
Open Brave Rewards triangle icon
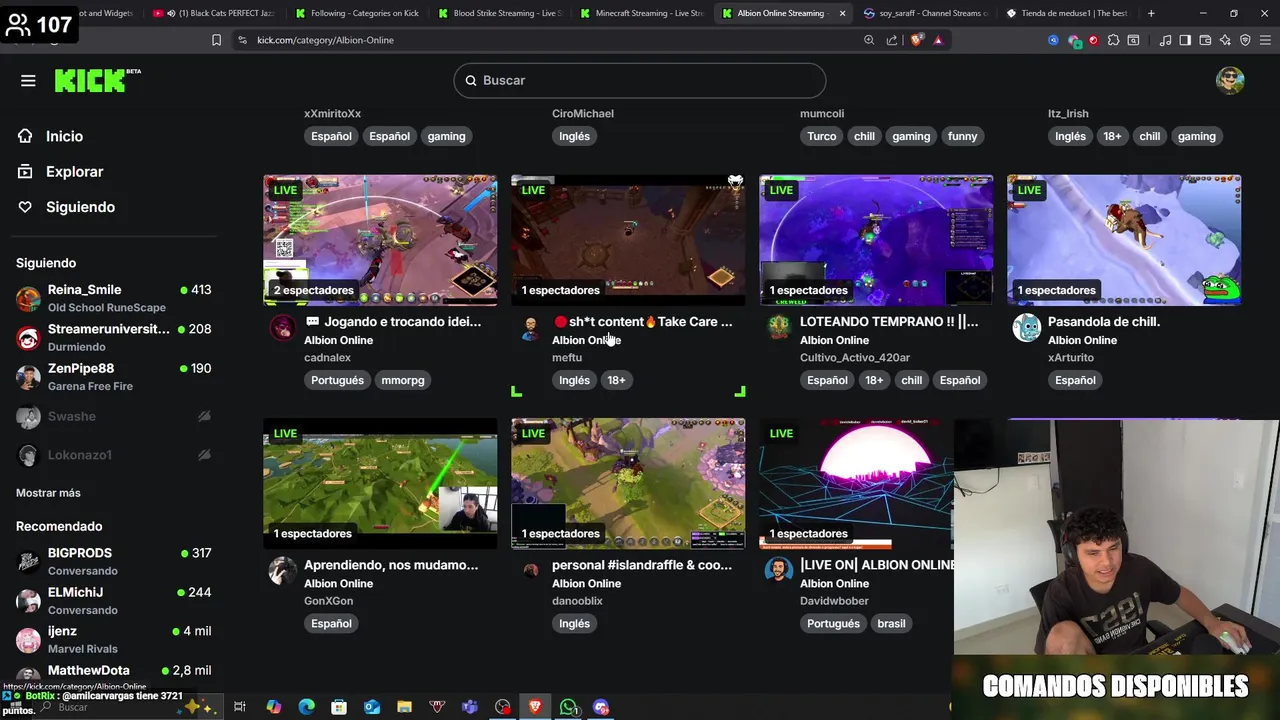click(x=938, y=40)
